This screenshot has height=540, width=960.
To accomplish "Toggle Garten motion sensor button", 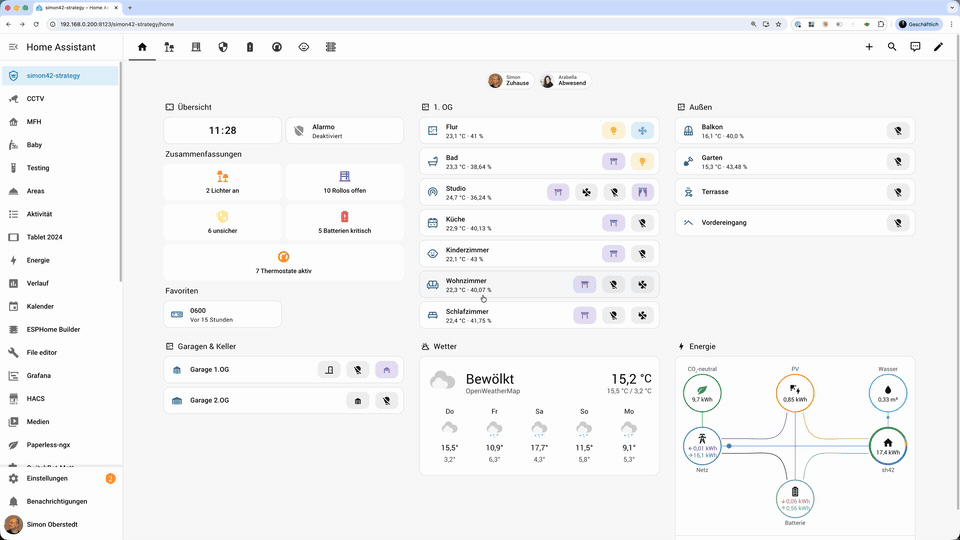I will click(898, 162).
